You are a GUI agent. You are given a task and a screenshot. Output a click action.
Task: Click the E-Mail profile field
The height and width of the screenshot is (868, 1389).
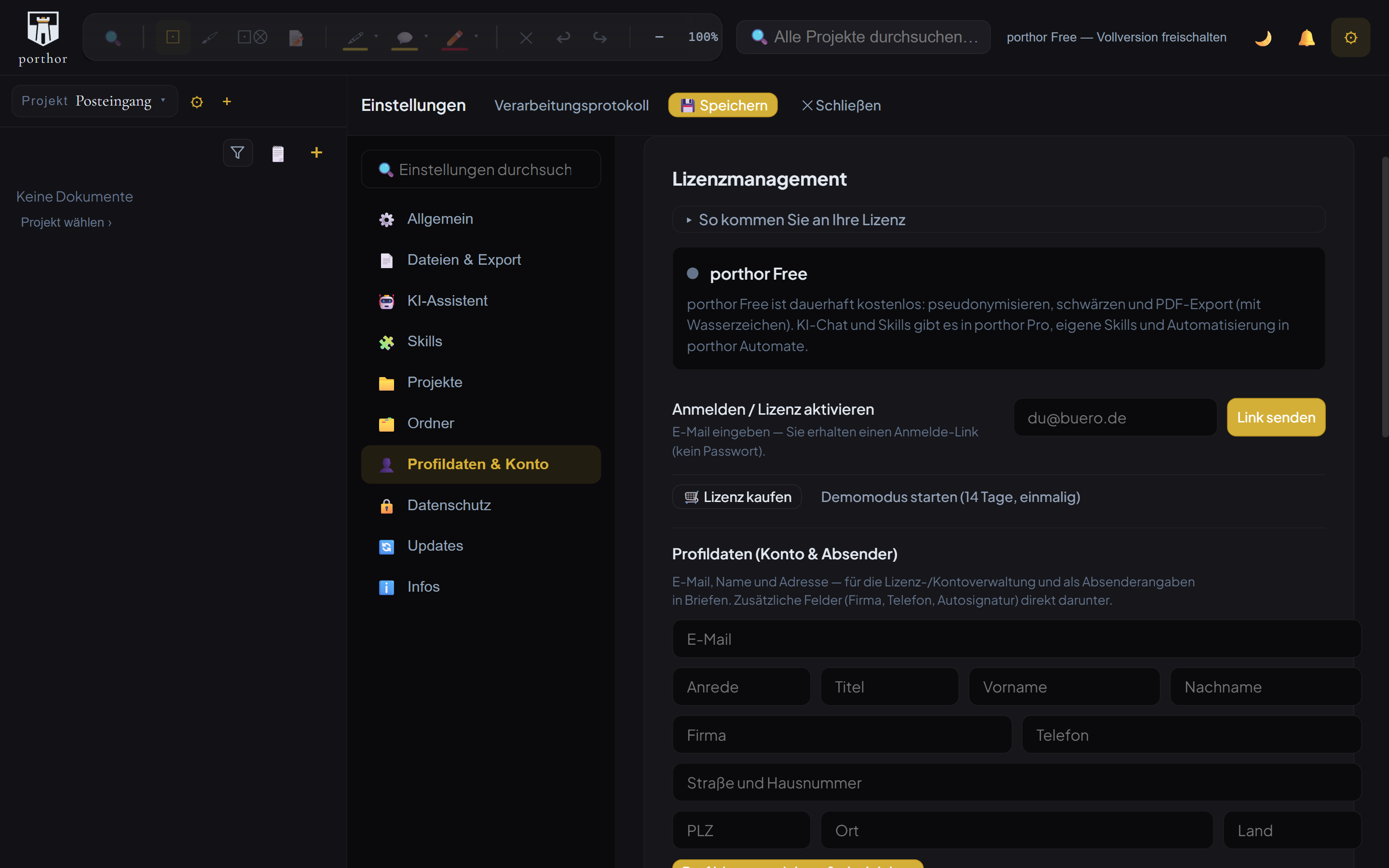point(1017,639)
